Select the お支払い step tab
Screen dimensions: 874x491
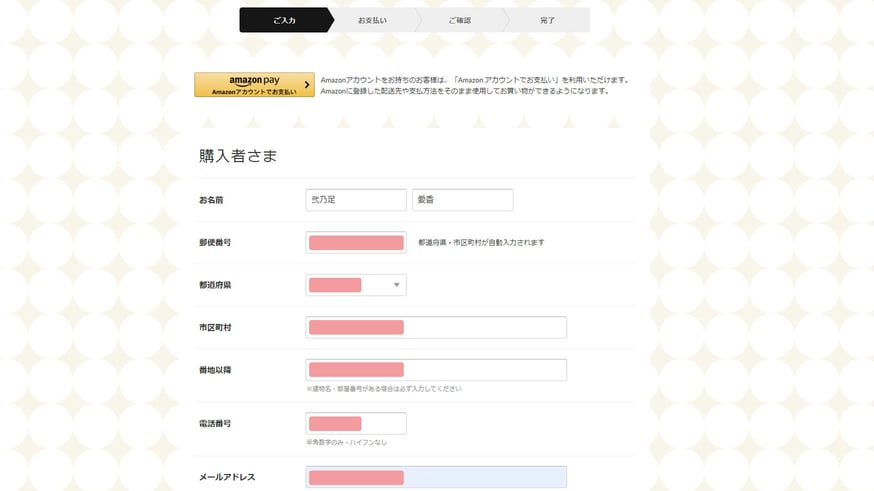tap(372, 20)
